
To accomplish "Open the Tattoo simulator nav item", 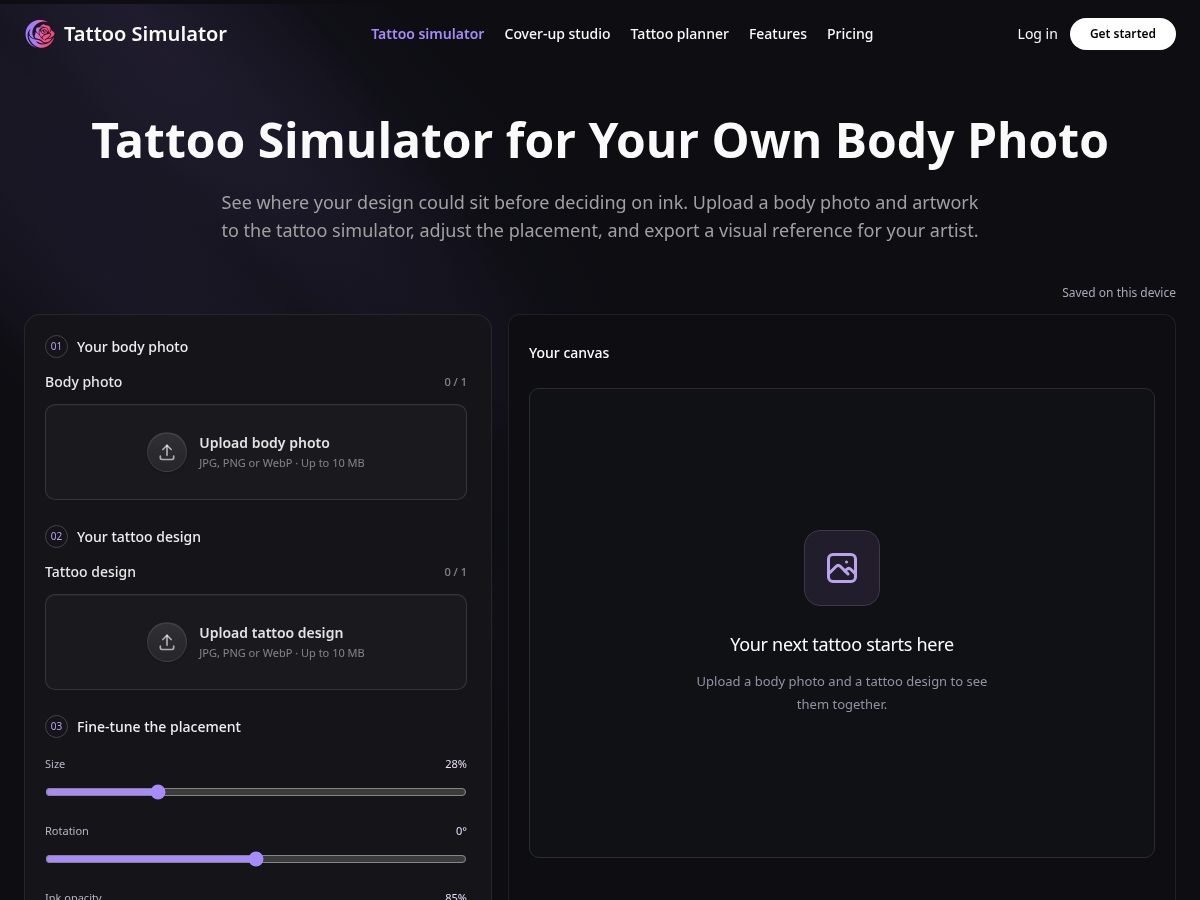I will (427, 34).
